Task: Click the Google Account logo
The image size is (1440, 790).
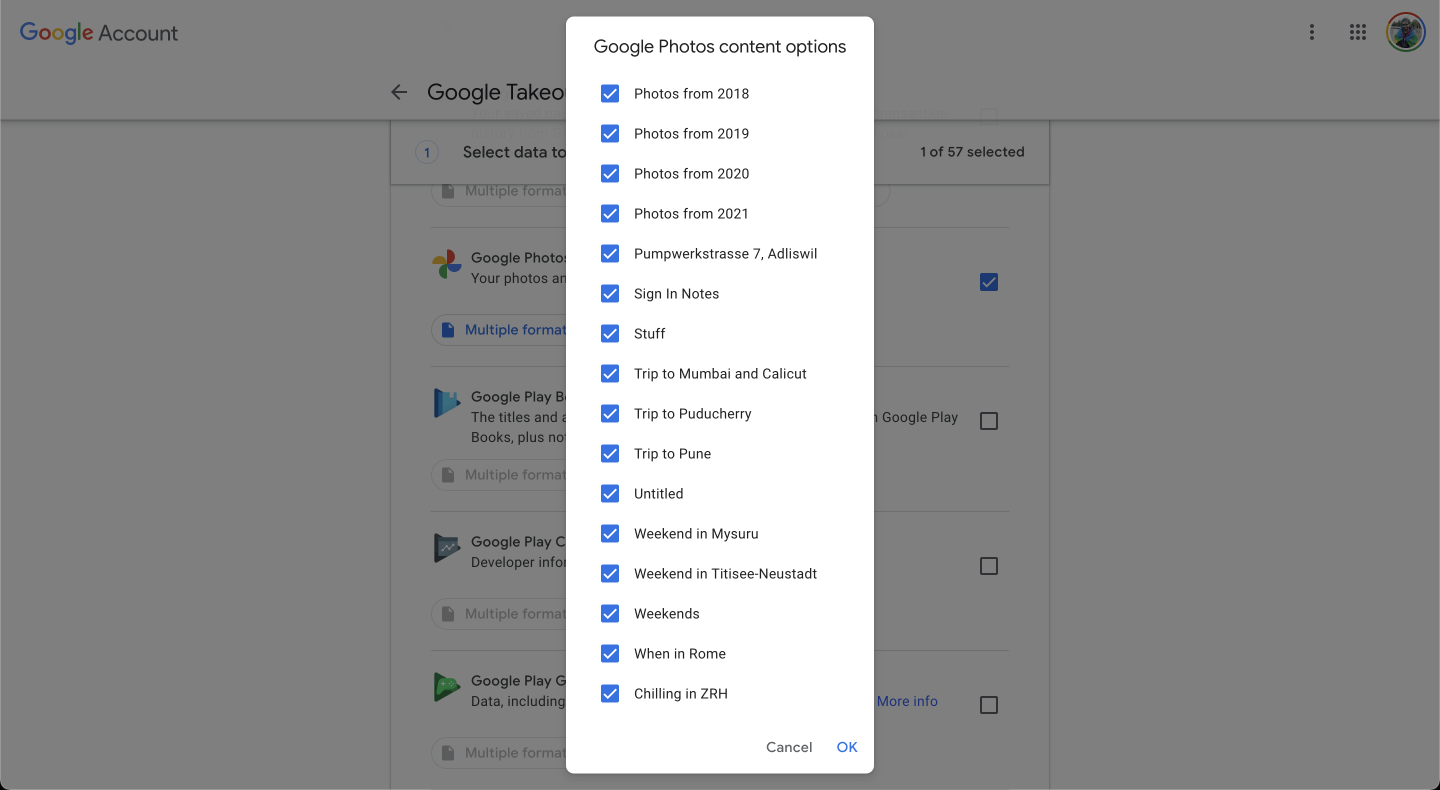Action: [98, 32]
